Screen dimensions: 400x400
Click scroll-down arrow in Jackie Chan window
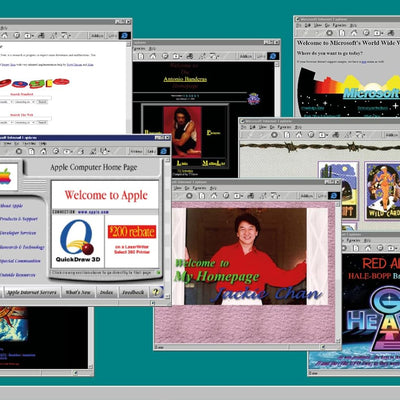(338, 342)
